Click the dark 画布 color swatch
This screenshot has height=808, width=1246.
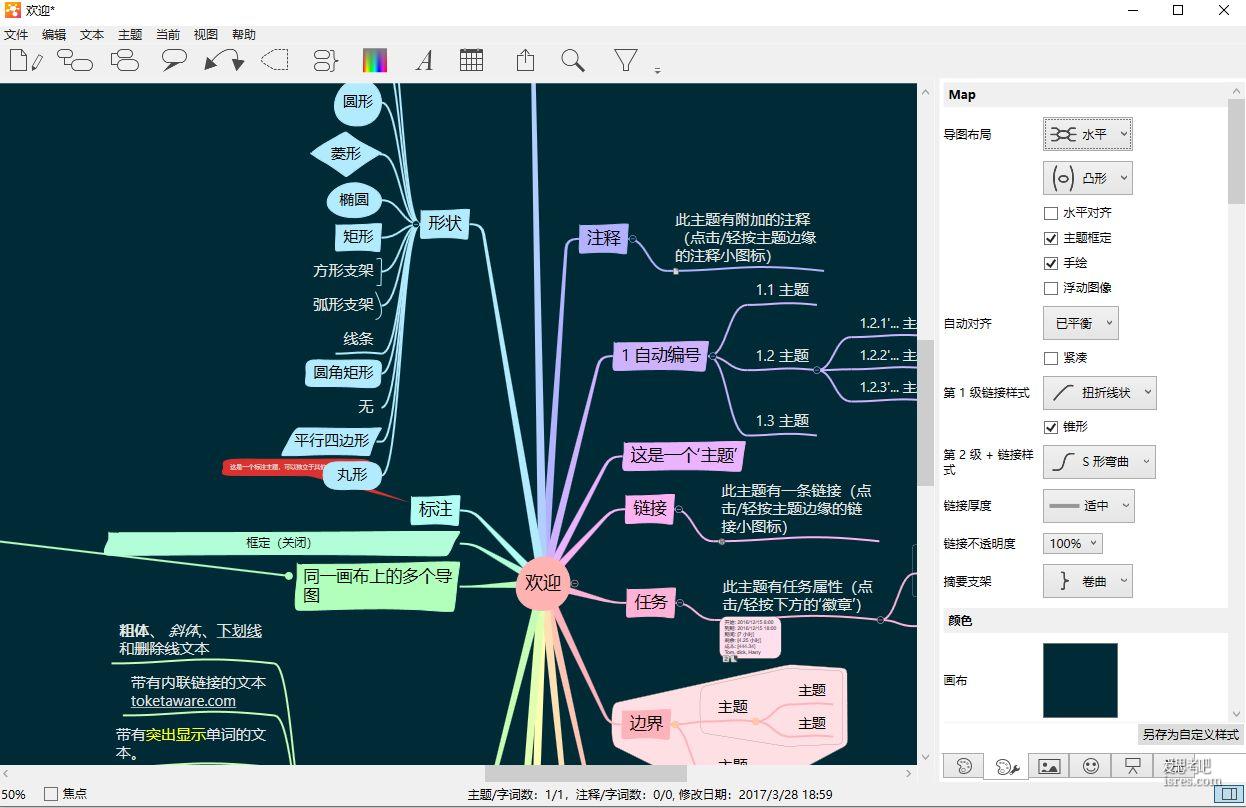point(1080,680)
